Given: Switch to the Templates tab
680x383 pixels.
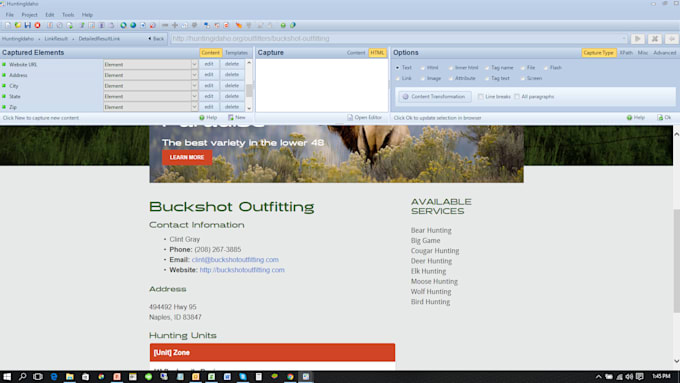Looking at the screenshot, I should (x=236, y=53).
